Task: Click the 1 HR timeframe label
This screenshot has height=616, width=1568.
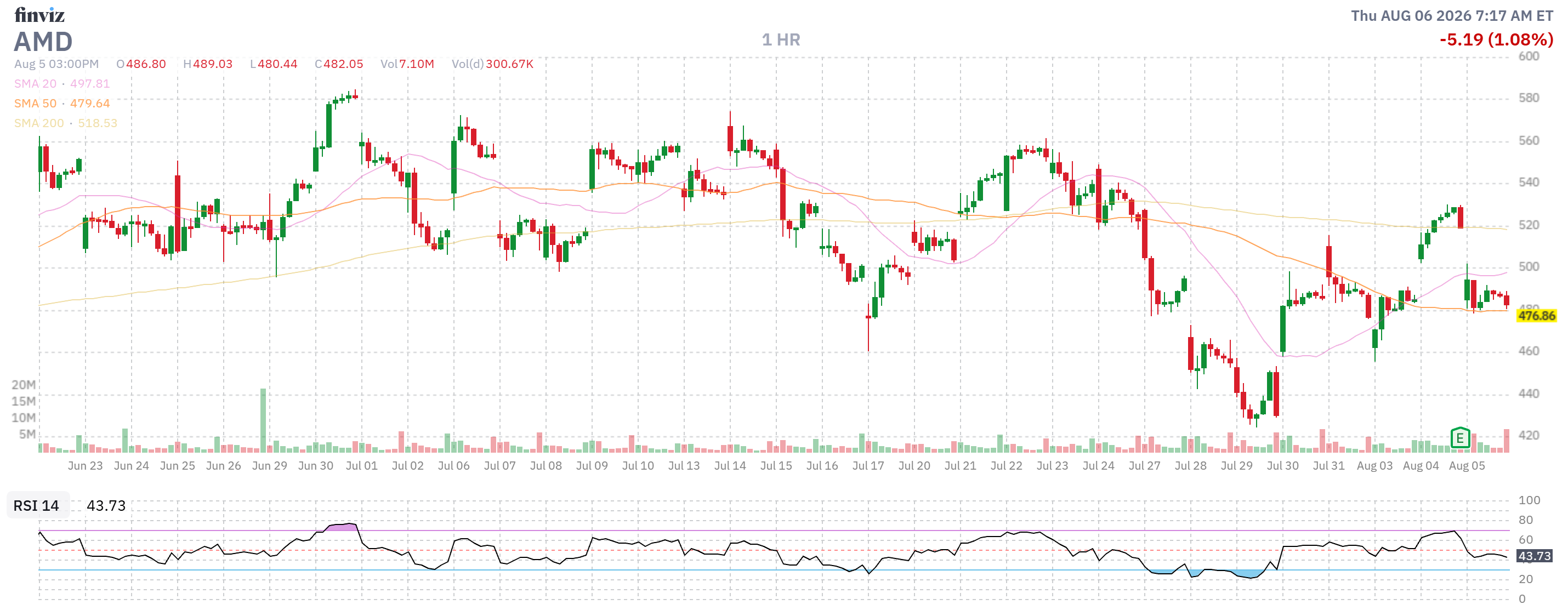Action: click(781, 39)
